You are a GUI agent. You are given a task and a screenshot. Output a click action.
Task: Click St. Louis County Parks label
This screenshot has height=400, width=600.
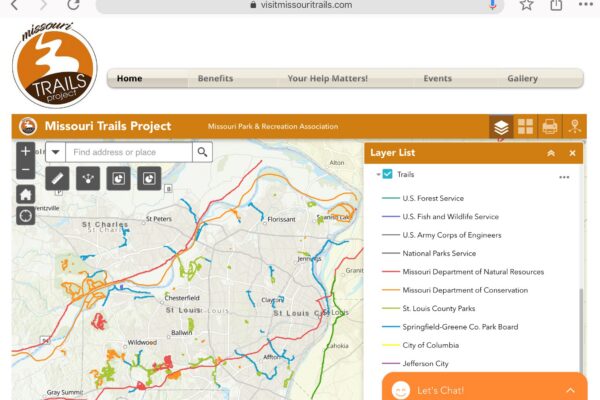click(439, 309)
